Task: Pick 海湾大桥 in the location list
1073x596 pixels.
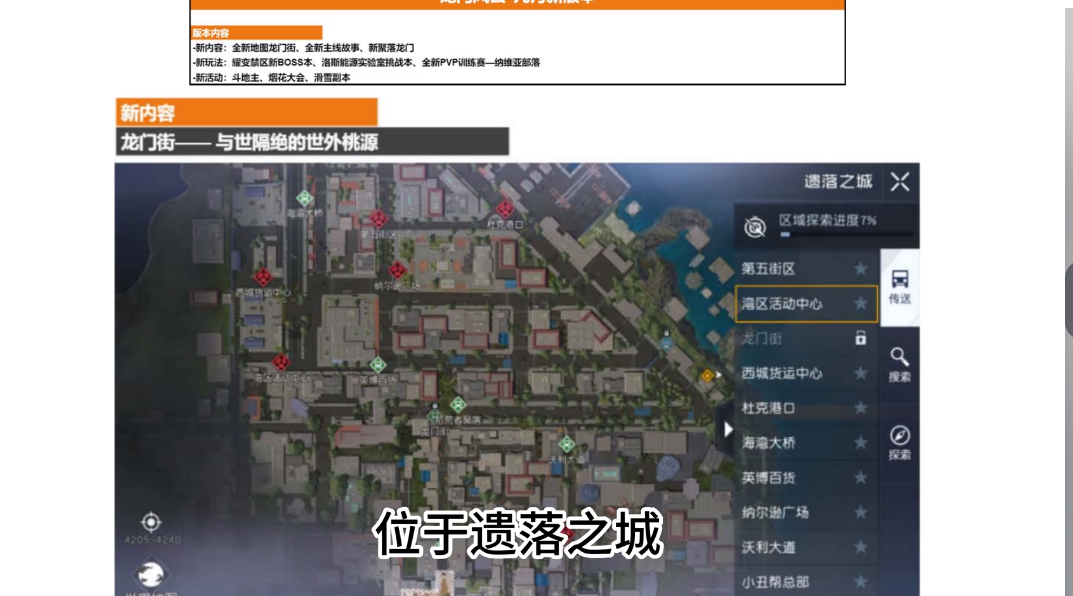Action: pyautogui.click(x=806, y=443)
